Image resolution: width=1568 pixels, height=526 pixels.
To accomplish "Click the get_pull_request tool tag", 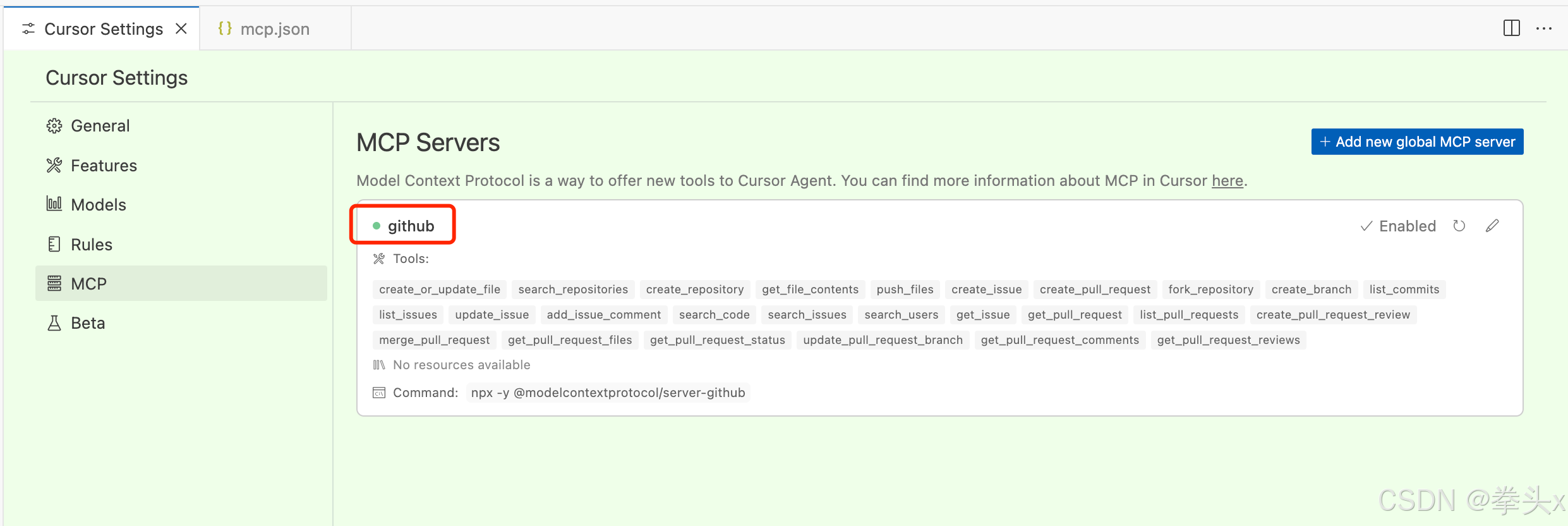I will [1075, 315].
